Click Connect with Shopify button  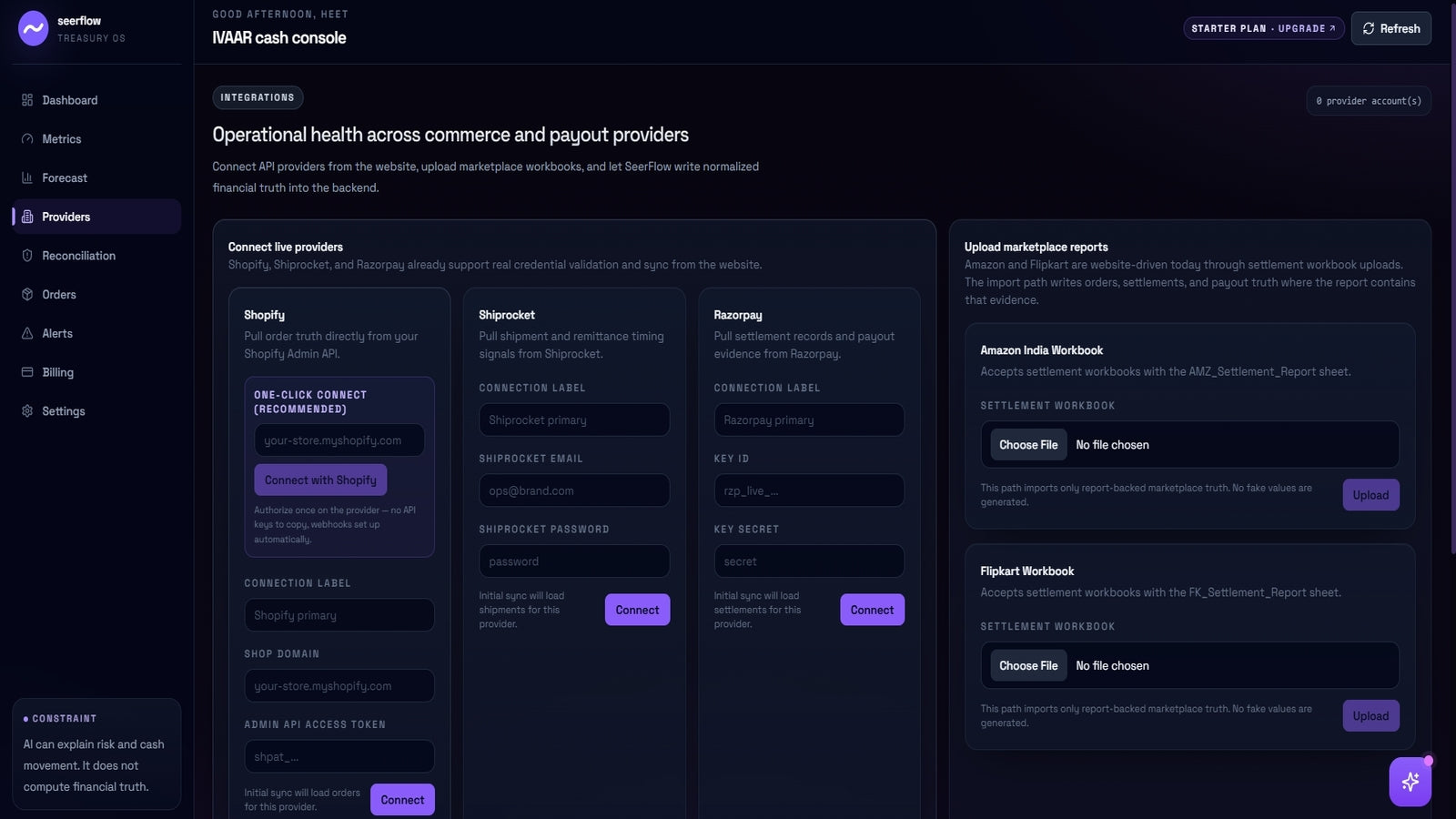tap(320, 480)
